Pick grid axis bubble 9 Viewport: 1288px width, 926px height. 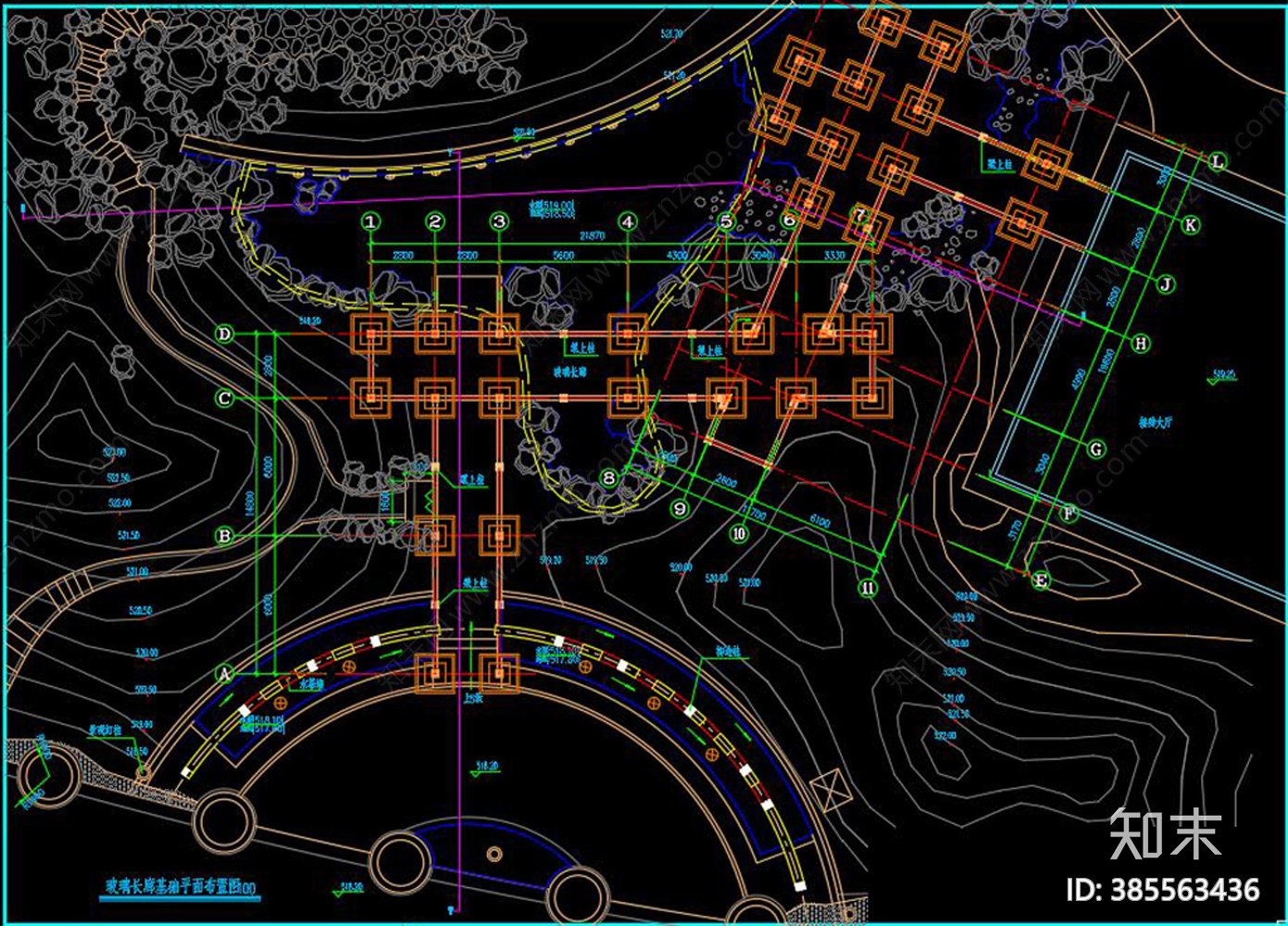[680, 508]
